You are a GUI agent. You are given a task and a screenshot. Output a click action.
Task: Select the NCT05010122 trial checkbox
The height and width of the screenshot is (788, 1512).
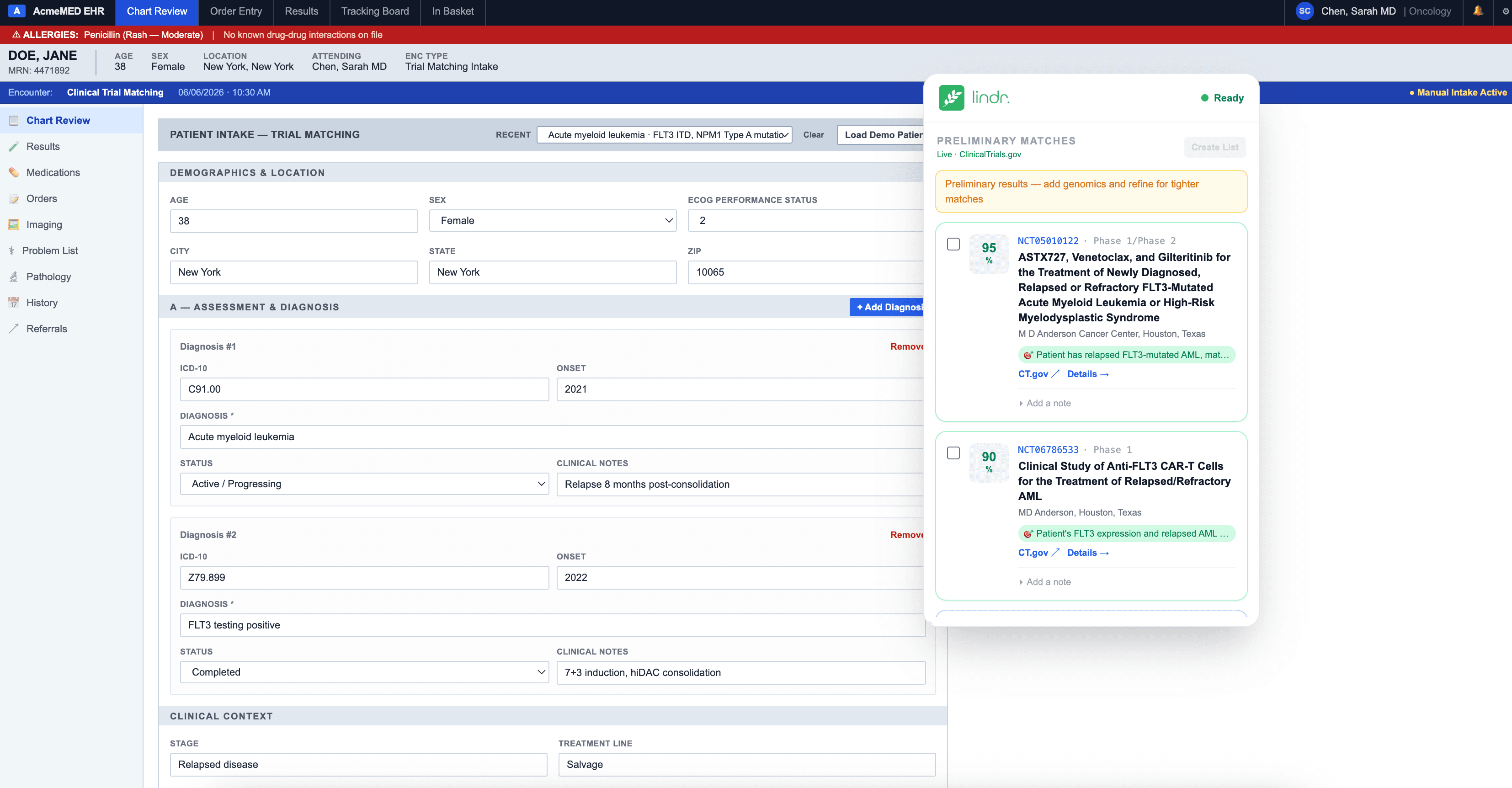[x=953, y=244]
